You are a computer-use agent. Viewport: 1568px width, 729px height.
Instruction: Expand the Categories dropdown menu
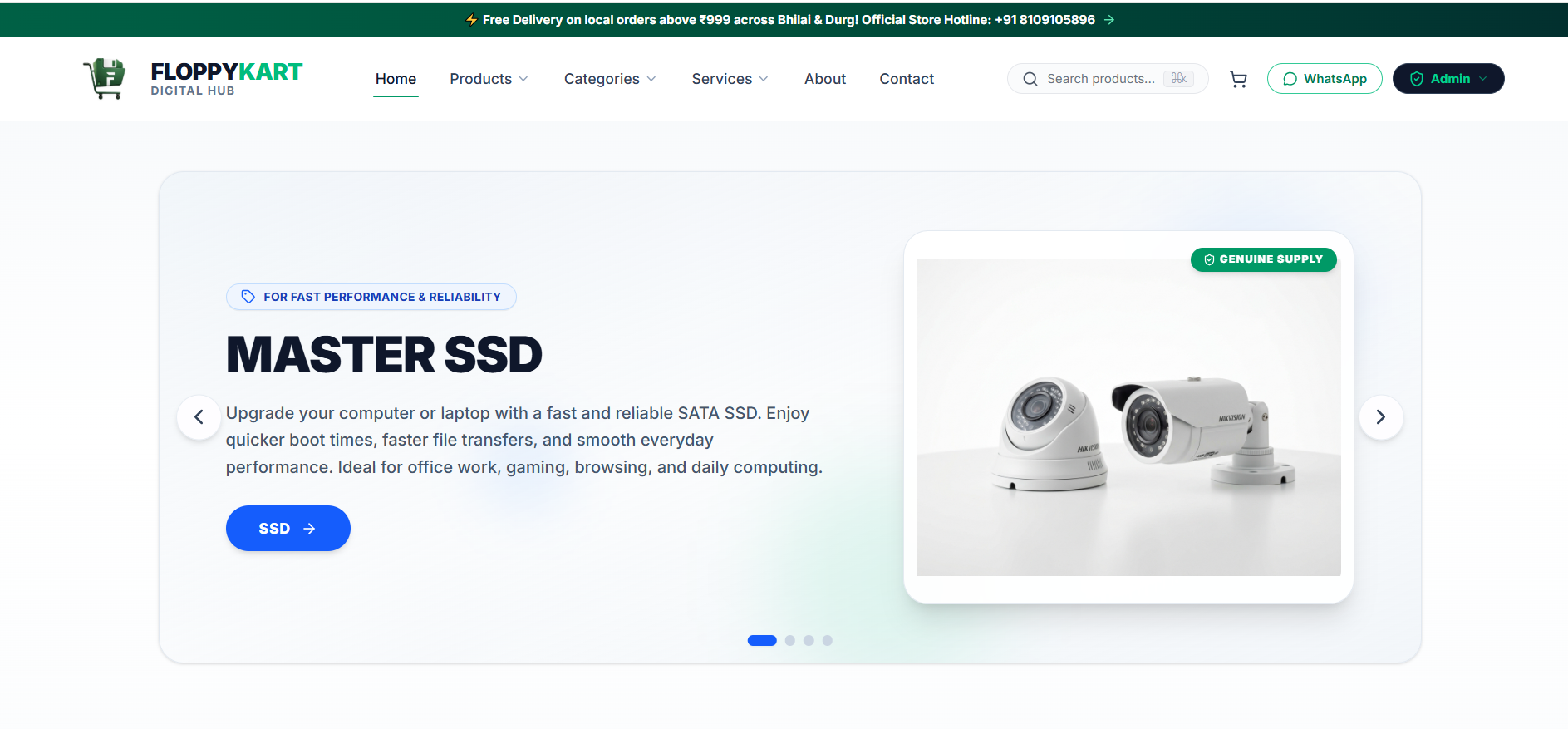point(610,79)
